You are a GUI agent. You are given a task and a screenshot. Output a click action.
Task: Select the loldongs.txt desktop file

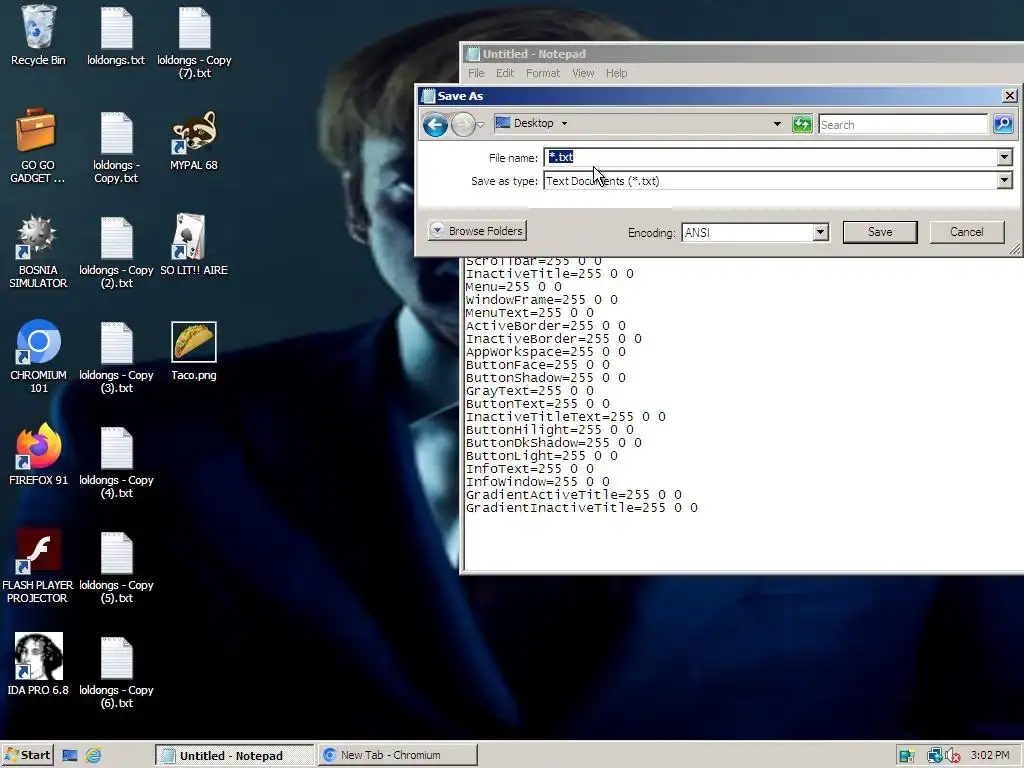[x=116, y=35]
